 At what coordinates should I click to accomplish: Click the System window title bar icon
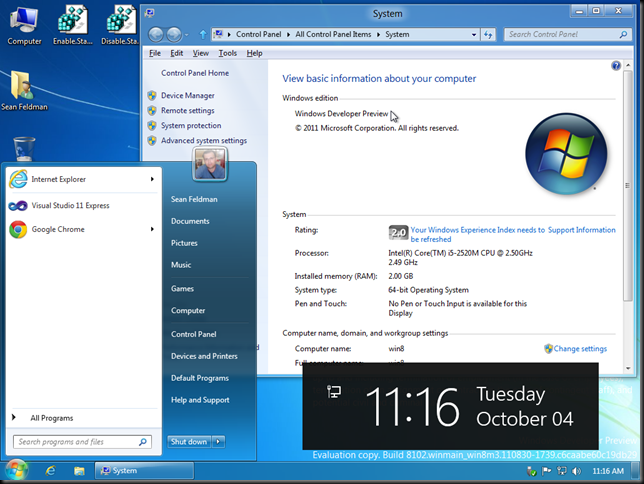[x=150, y=13]
